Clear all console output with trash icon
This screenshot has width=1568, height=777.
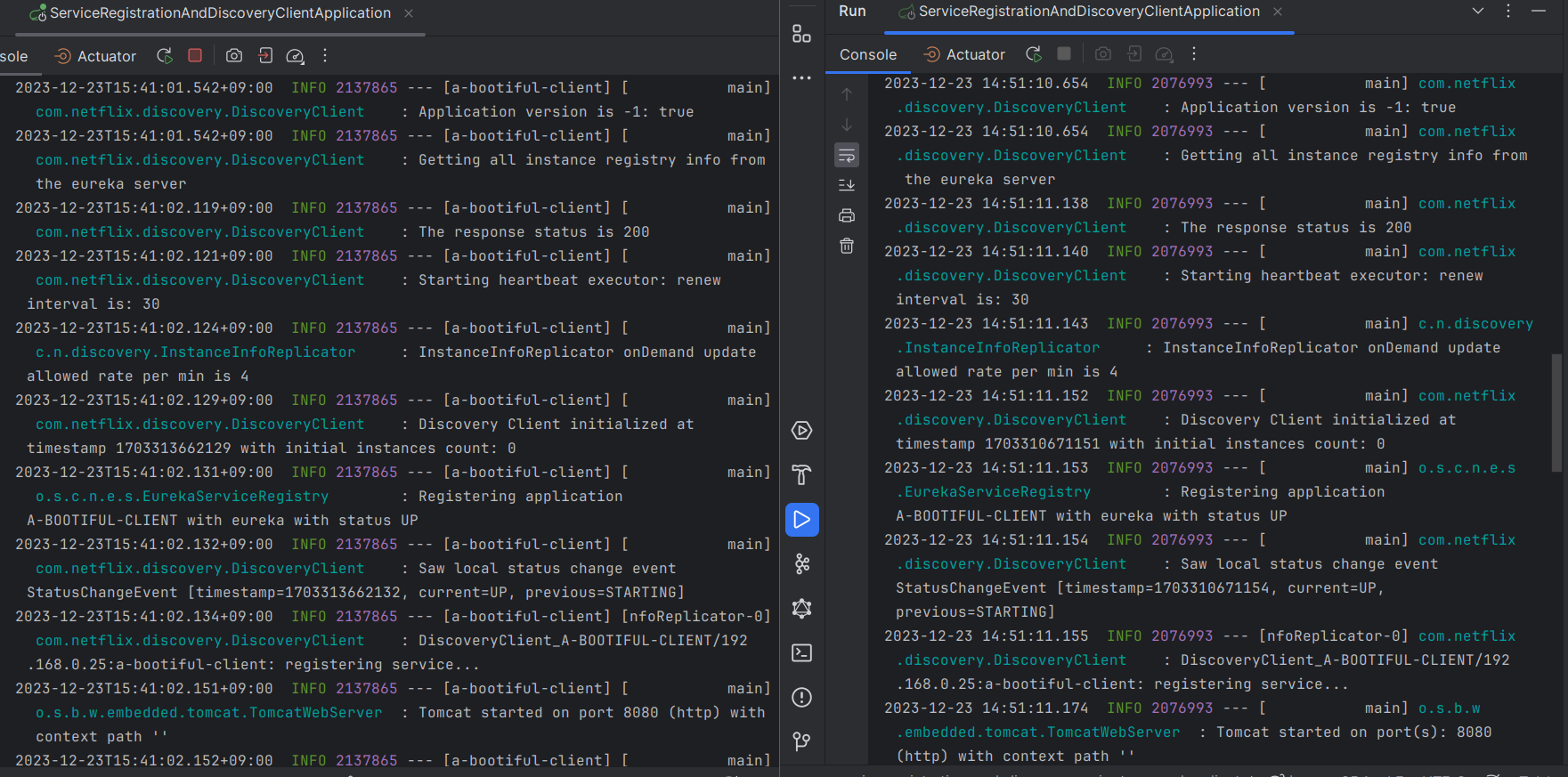[847, 246]
